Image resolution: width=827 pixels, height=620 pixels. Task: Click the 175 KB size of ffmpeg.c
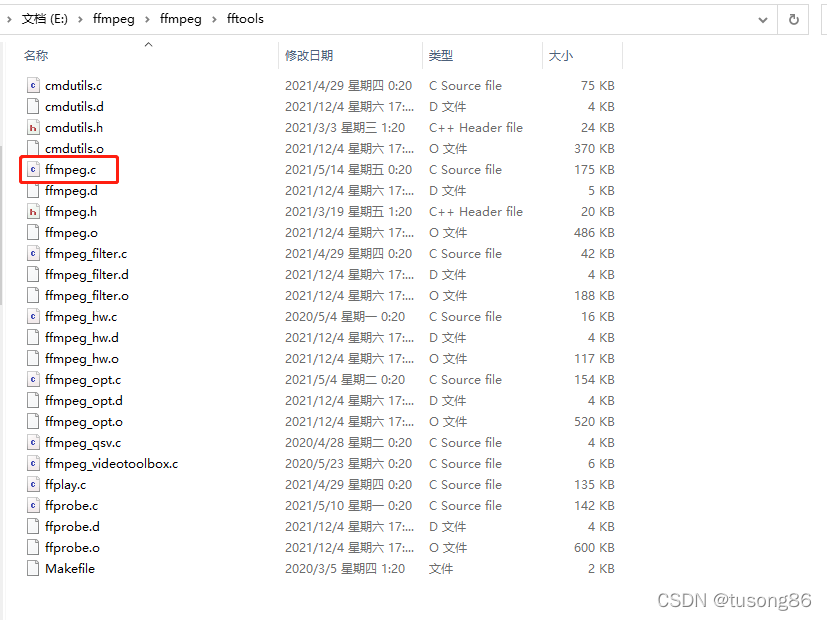pyautogui.click(x=594, y=170)
